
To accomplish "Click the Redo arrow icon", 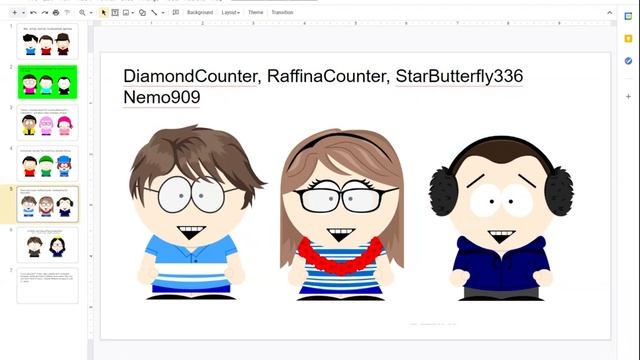I will 44,13.
